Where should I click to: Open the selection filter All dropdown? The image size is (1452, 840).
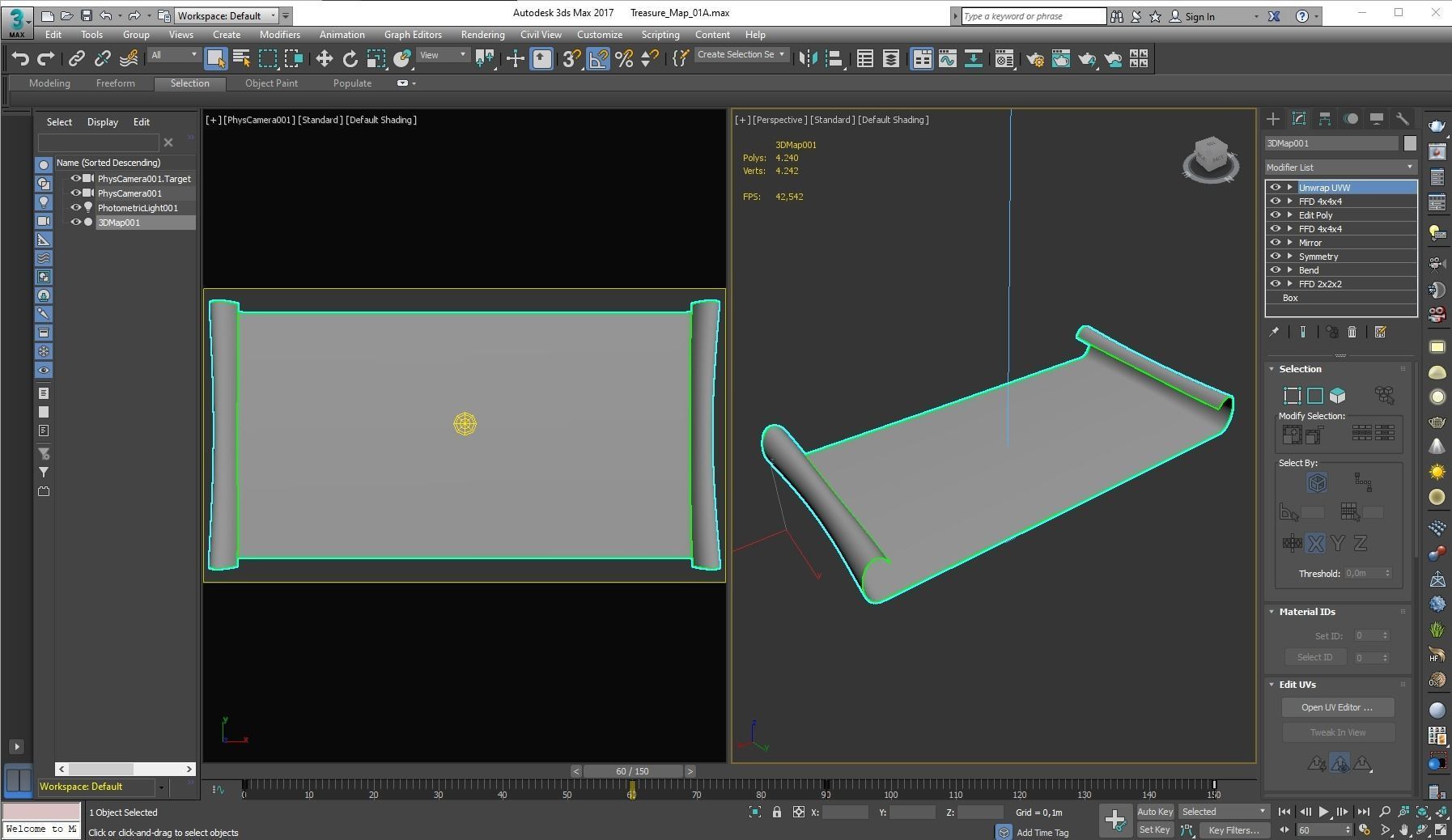point(174,55)
